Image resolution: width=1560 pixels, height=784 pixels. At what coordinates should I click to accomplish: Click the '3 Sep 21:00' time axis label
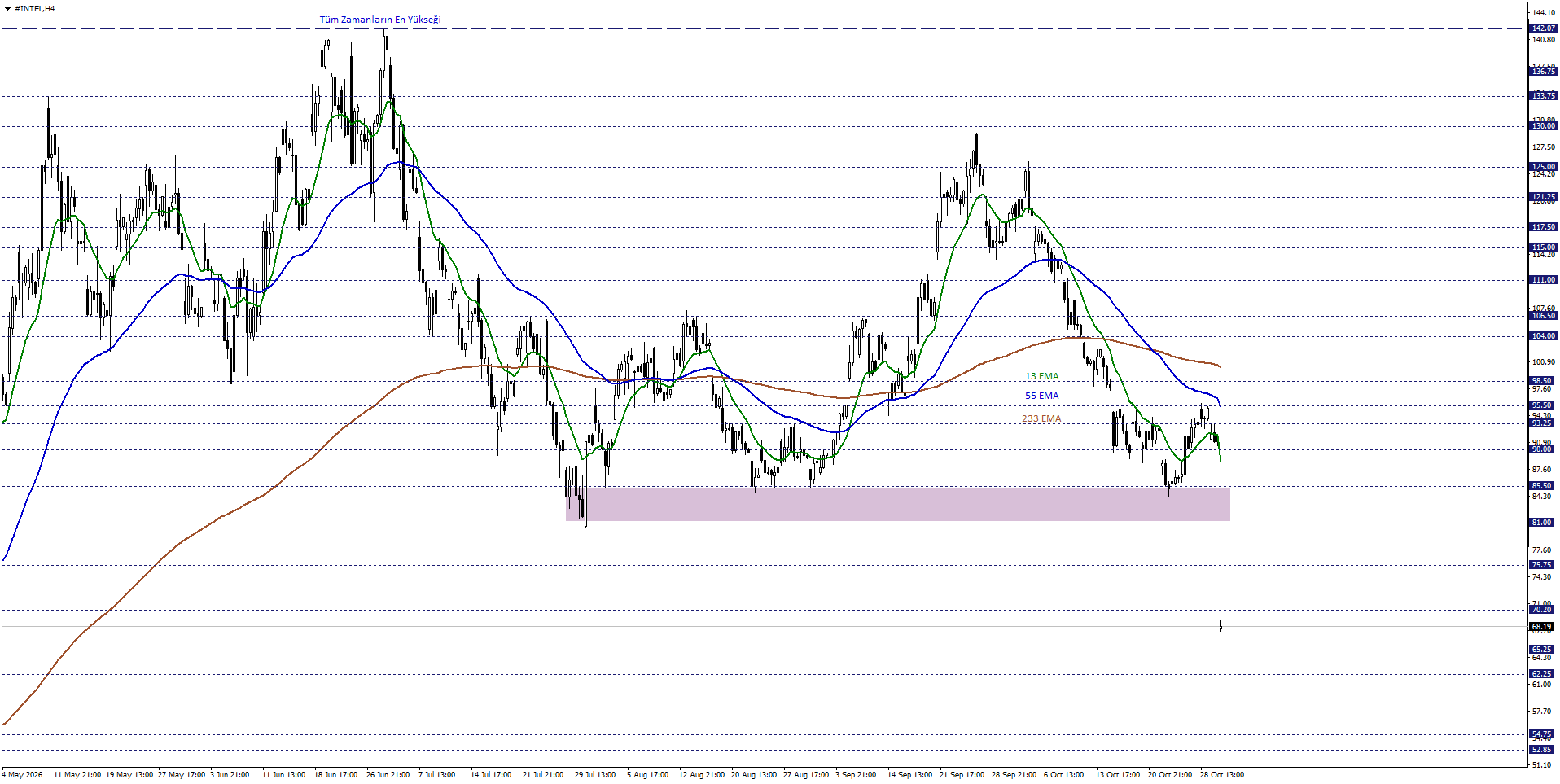(856, 774)
